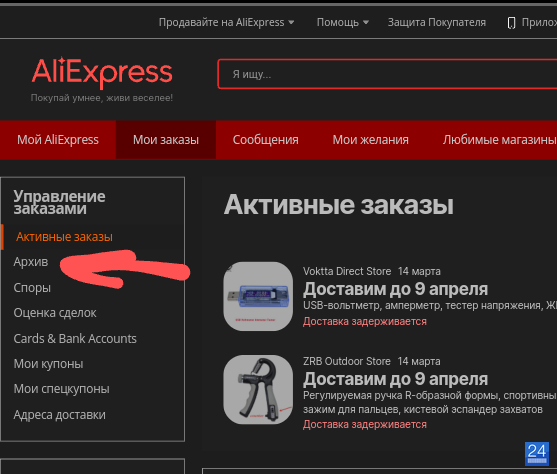Select Оценка сделок in sidebar
This screenshot has height=474, width=557.
click(55, 313)
